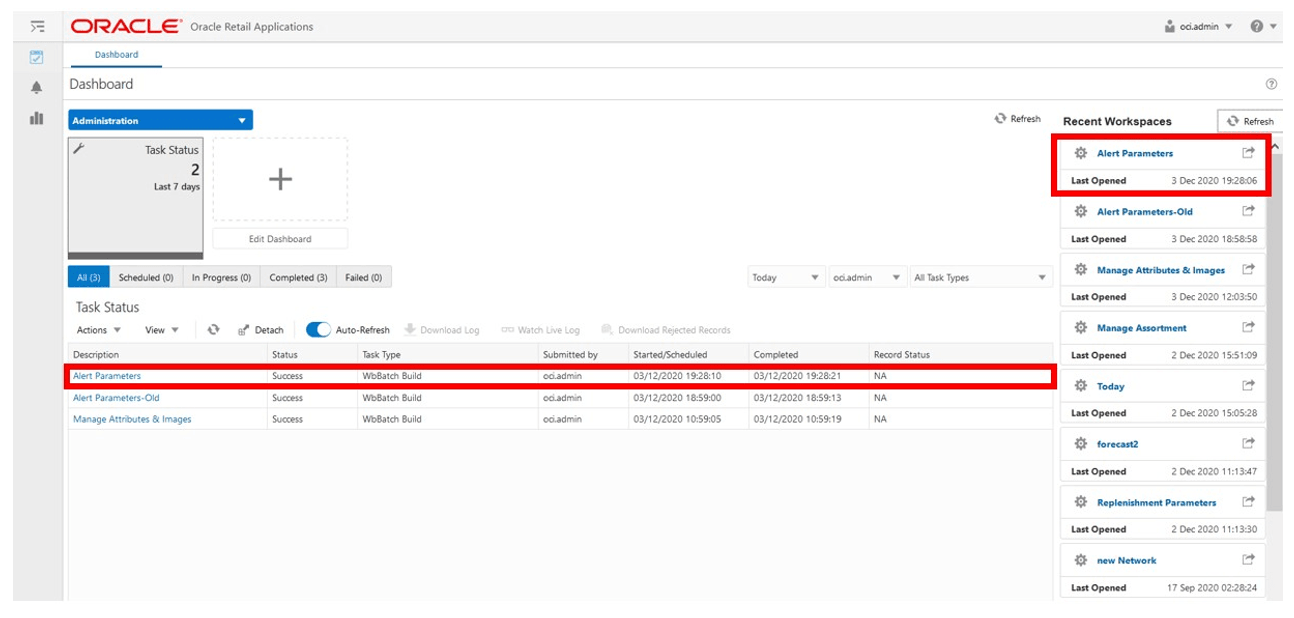This screenshot has width=1294, height=618.
Task: Click the help question mark icon in header
Action: click(x=1256, y=26)
